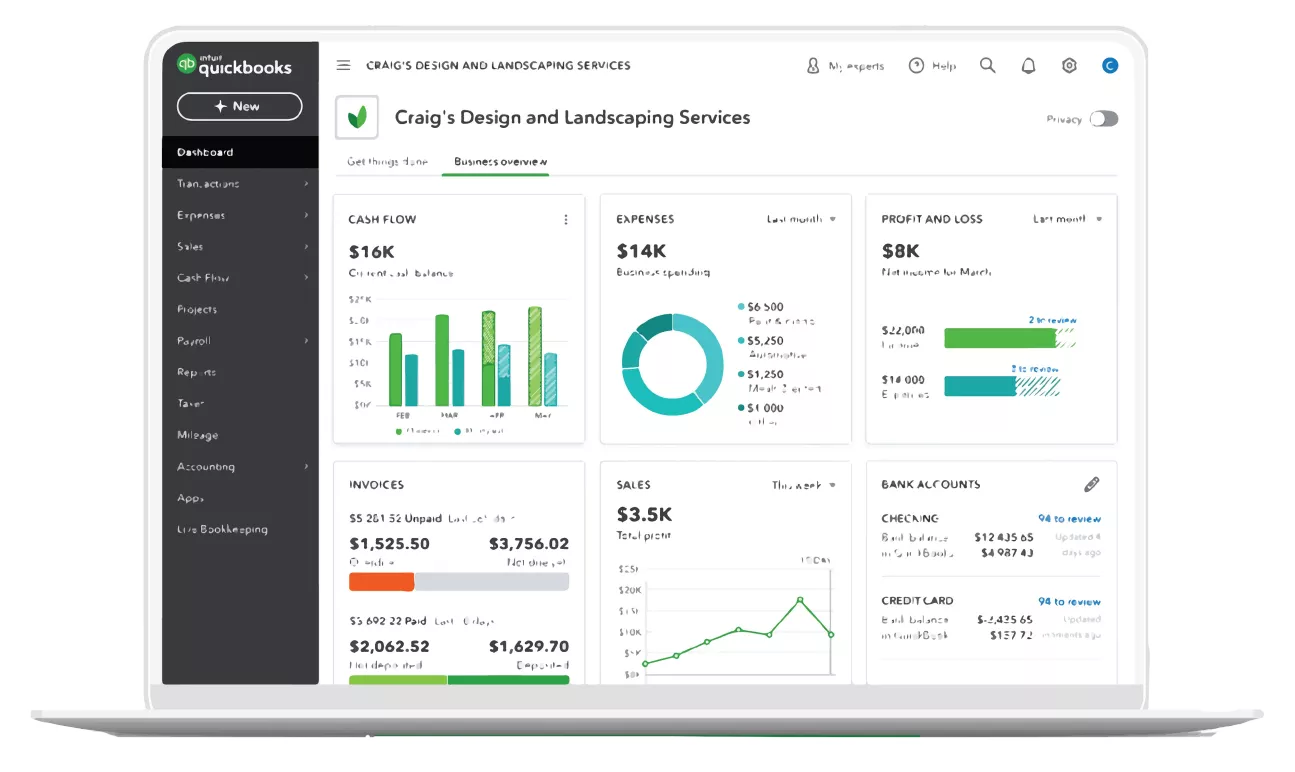Click the QuickBooks logo
The height and width of the screenshot is (772, 1295).
(x=235, y=65)
